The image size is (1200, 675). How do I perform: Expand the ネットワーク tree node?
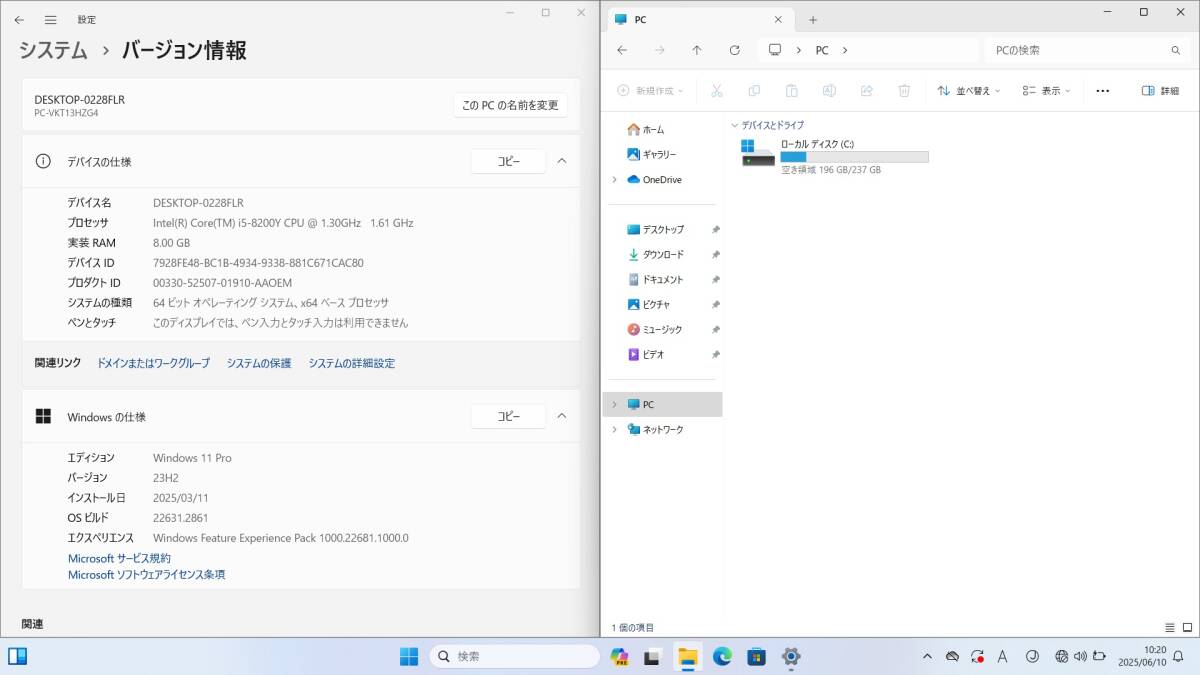614,429
